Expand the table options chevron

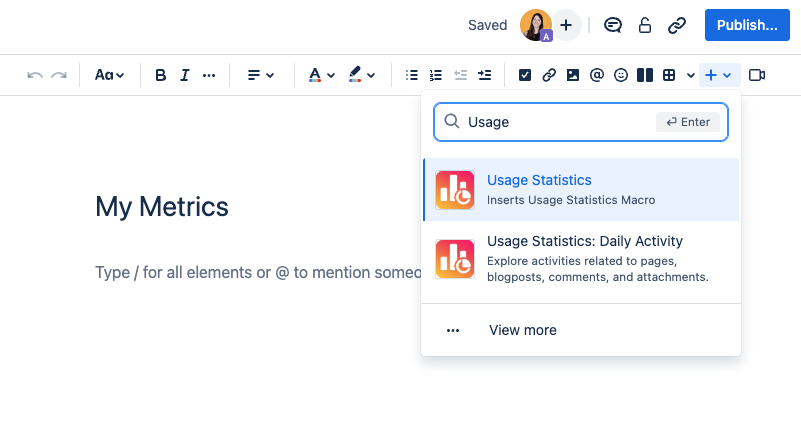(x=690, y=75)
